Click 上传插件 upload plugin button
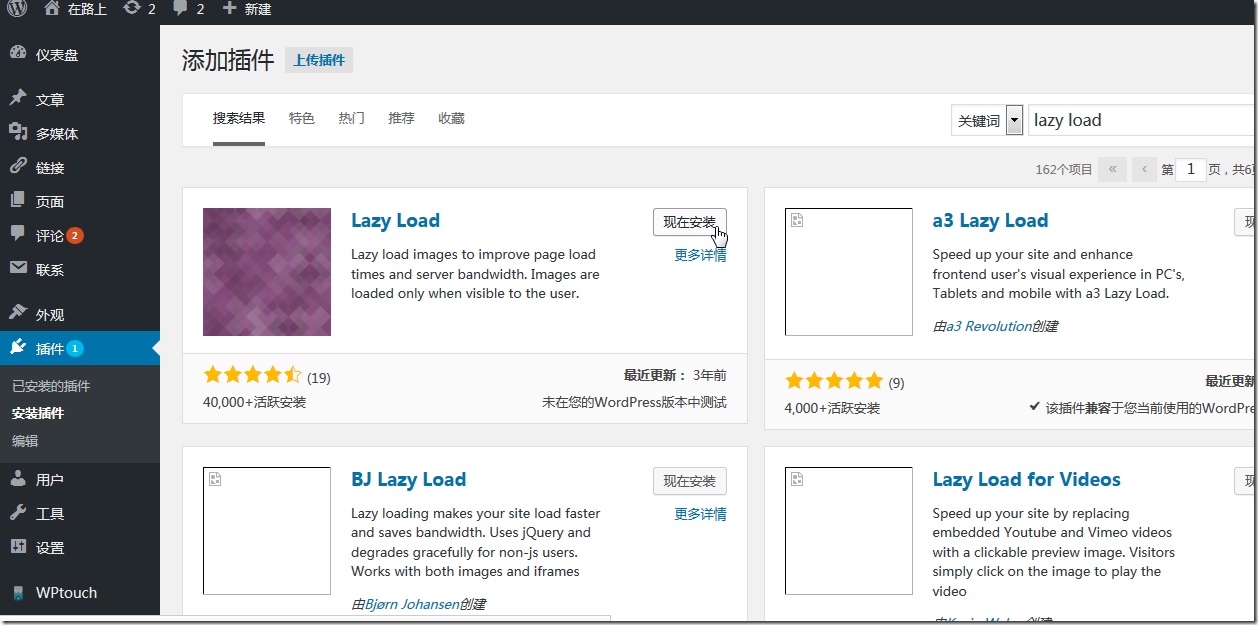The width and height of the screenshot is (1258, 625). [x=319, y=60]
